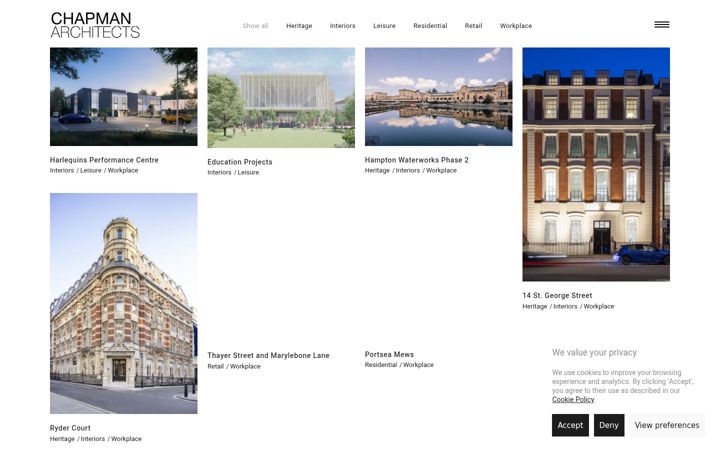Open the Ryder Court building image
The image size is (720, 450).
tap(124, 304)
